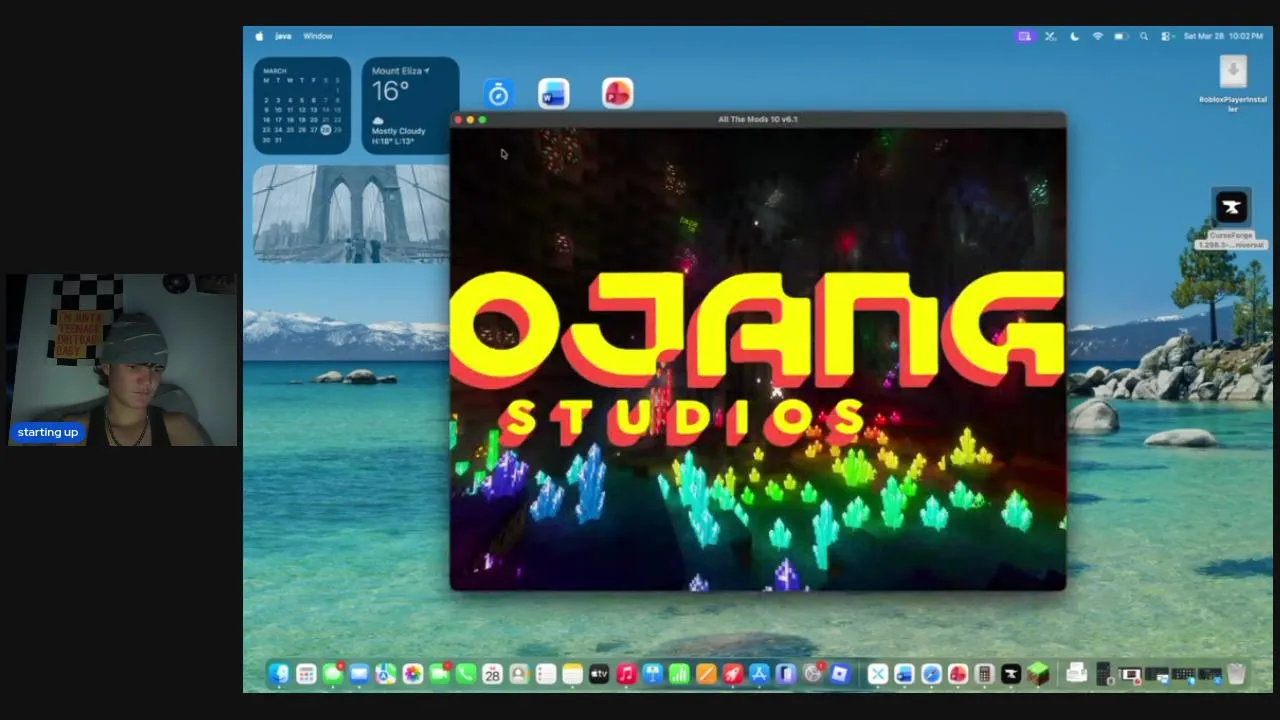Open Spotlight search in menu bar
1280x720 pixels.
click(1144, 36)
